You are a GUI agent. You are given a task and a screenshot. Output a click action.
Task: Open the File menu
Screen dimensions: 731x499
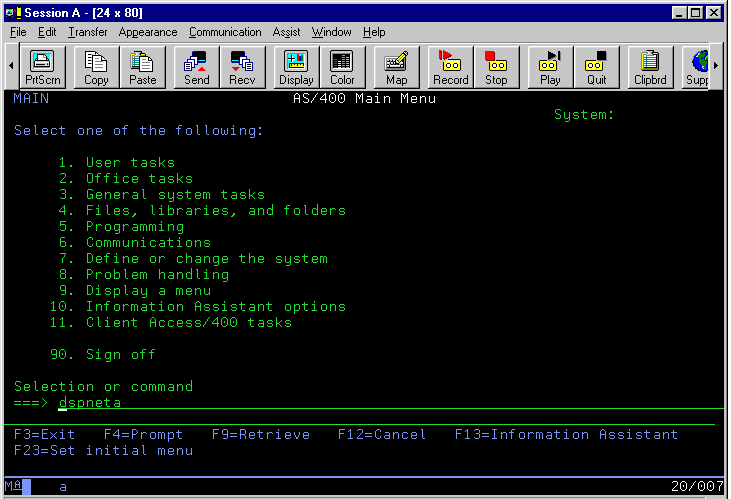click(18, 32)
